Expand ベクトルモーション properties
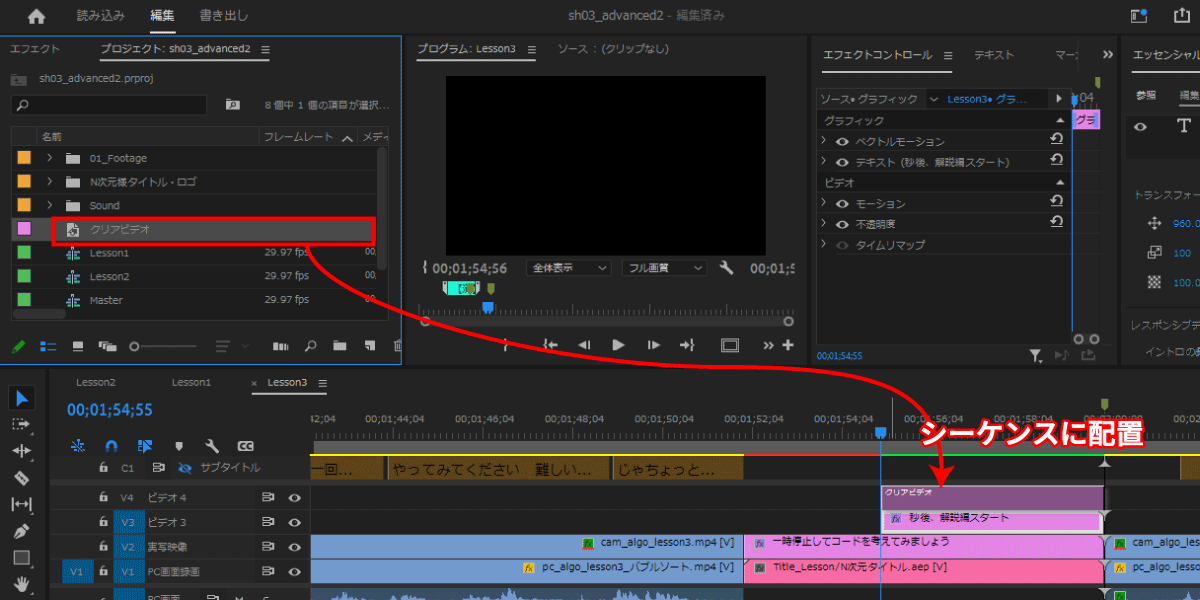This screenshot has height=600, width=1200. 824,141
